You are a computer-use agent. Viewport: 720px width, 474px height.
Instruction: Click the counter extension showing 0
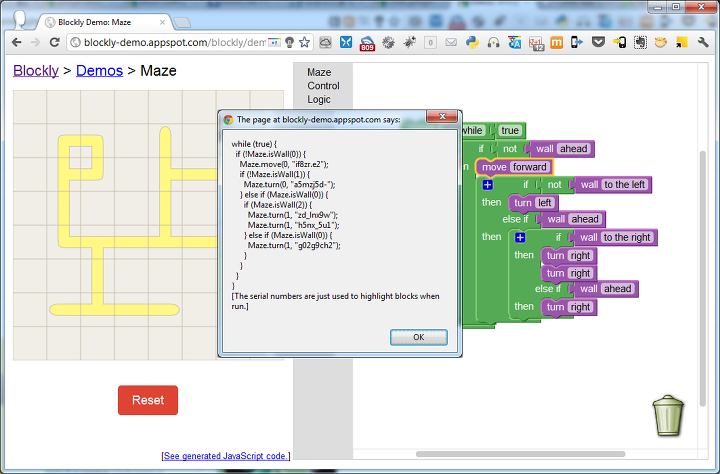pos(430,43)
